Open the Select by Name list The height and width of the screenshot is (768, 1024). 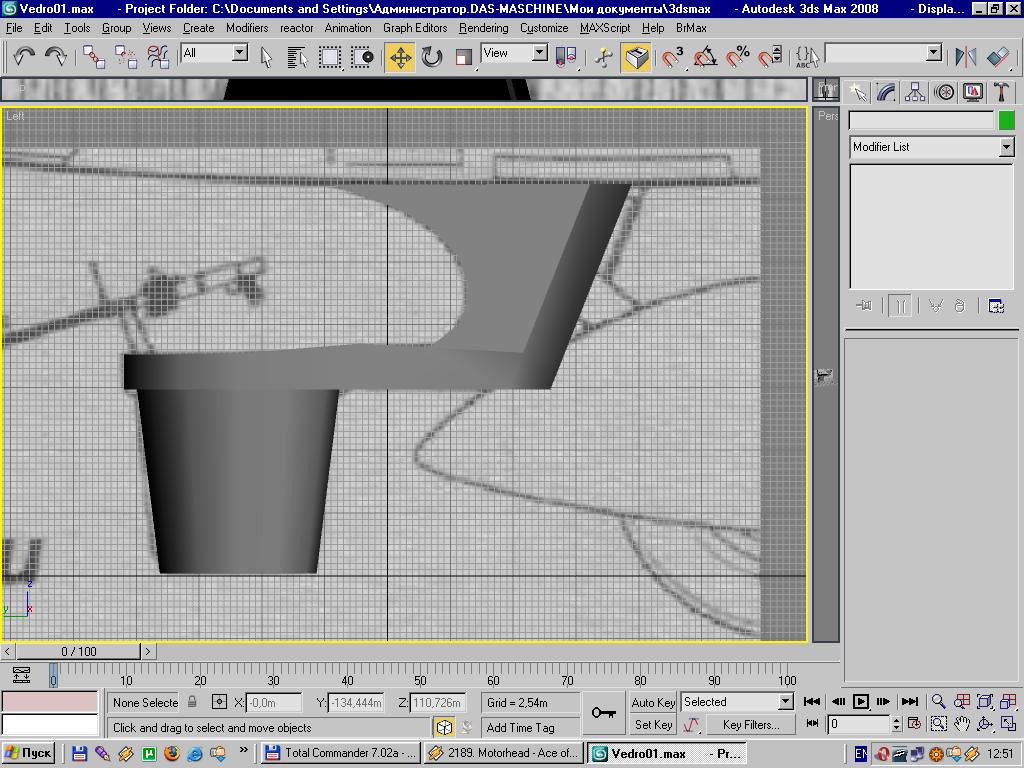pos(297,57)
